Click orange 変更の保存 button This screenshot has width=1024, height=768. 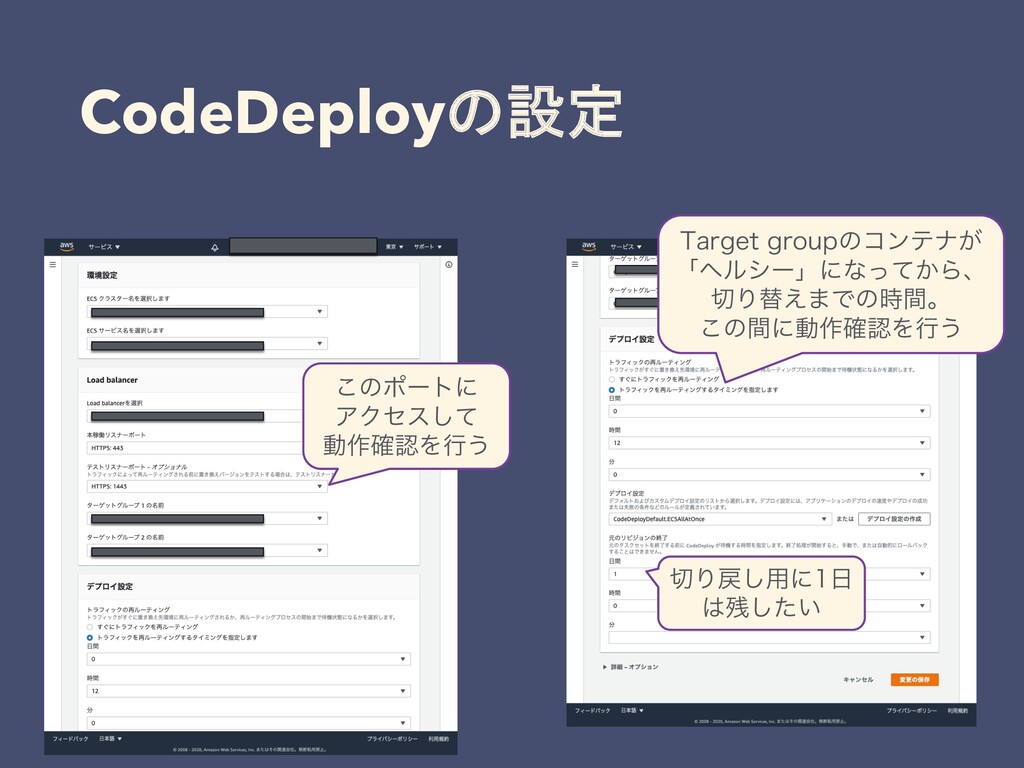tap(914, 680)
